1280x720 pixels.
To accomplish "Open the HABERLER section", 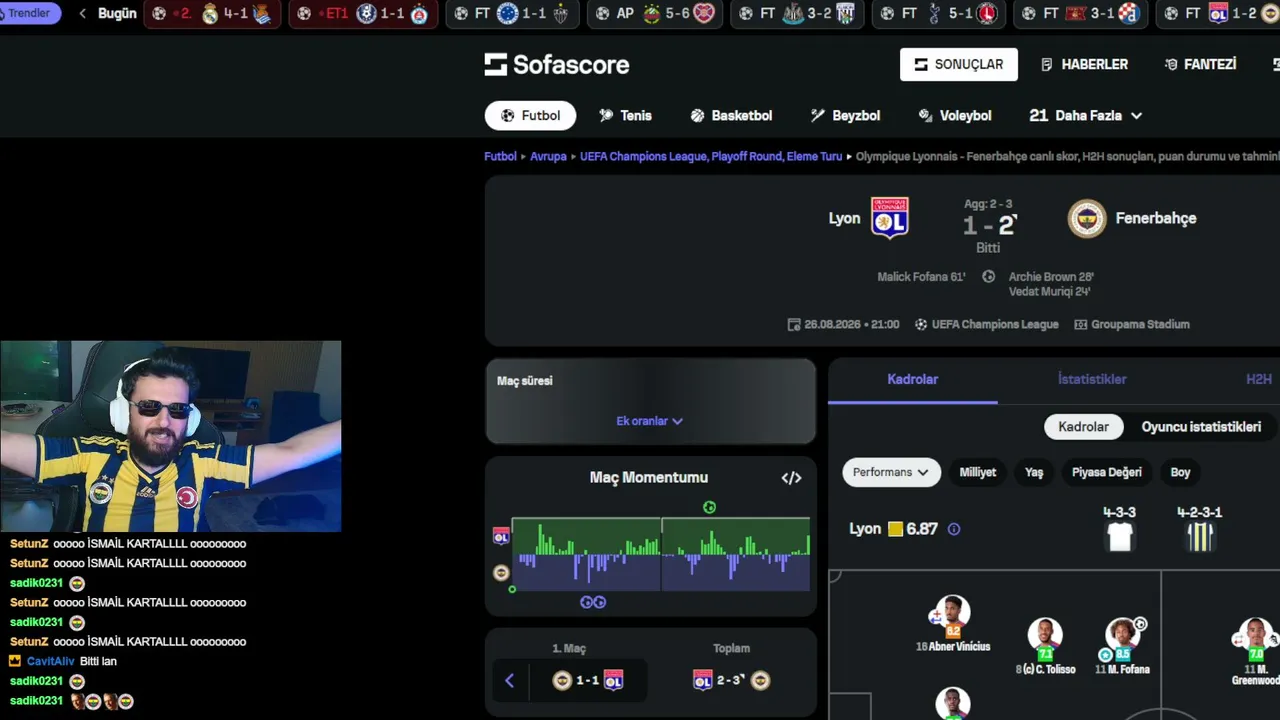I will 1084,64.
